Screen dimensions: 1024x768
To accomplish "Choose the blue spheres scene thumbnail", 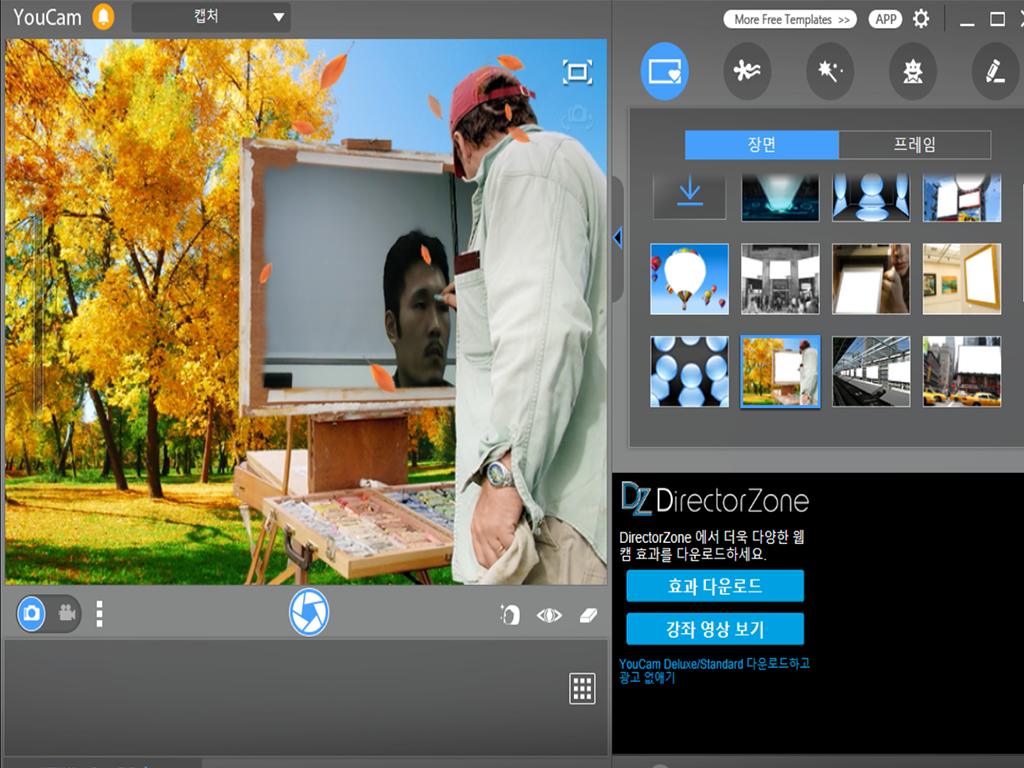I will pos(690,372).
